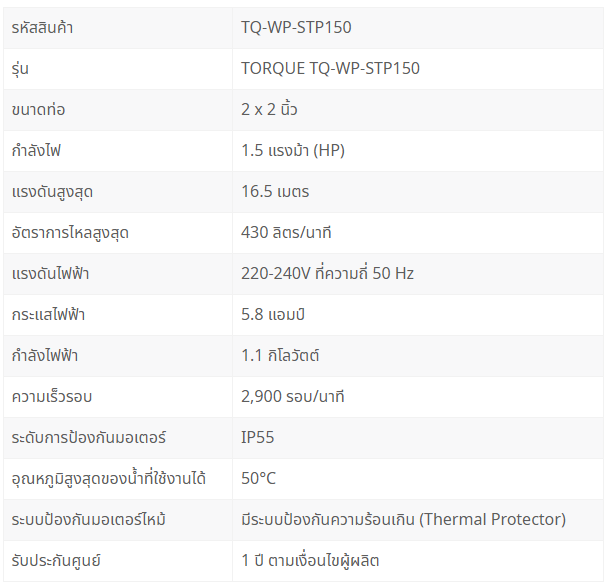Image resolution: width=608 pixels, height=588 pixels.
Task: Click the 220-240V 50 Hz voltage value
Action: click(x=327, y=273)
